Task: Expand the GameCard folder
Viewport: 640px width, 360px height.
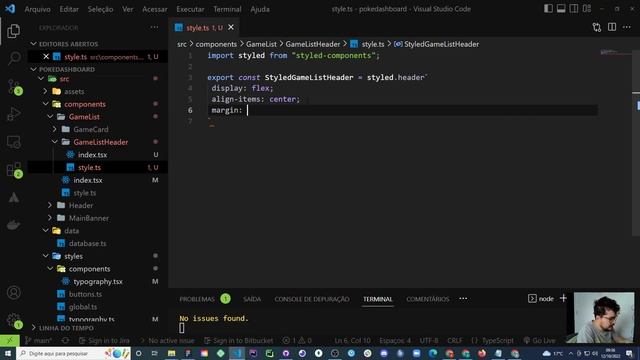Action: 55,129
